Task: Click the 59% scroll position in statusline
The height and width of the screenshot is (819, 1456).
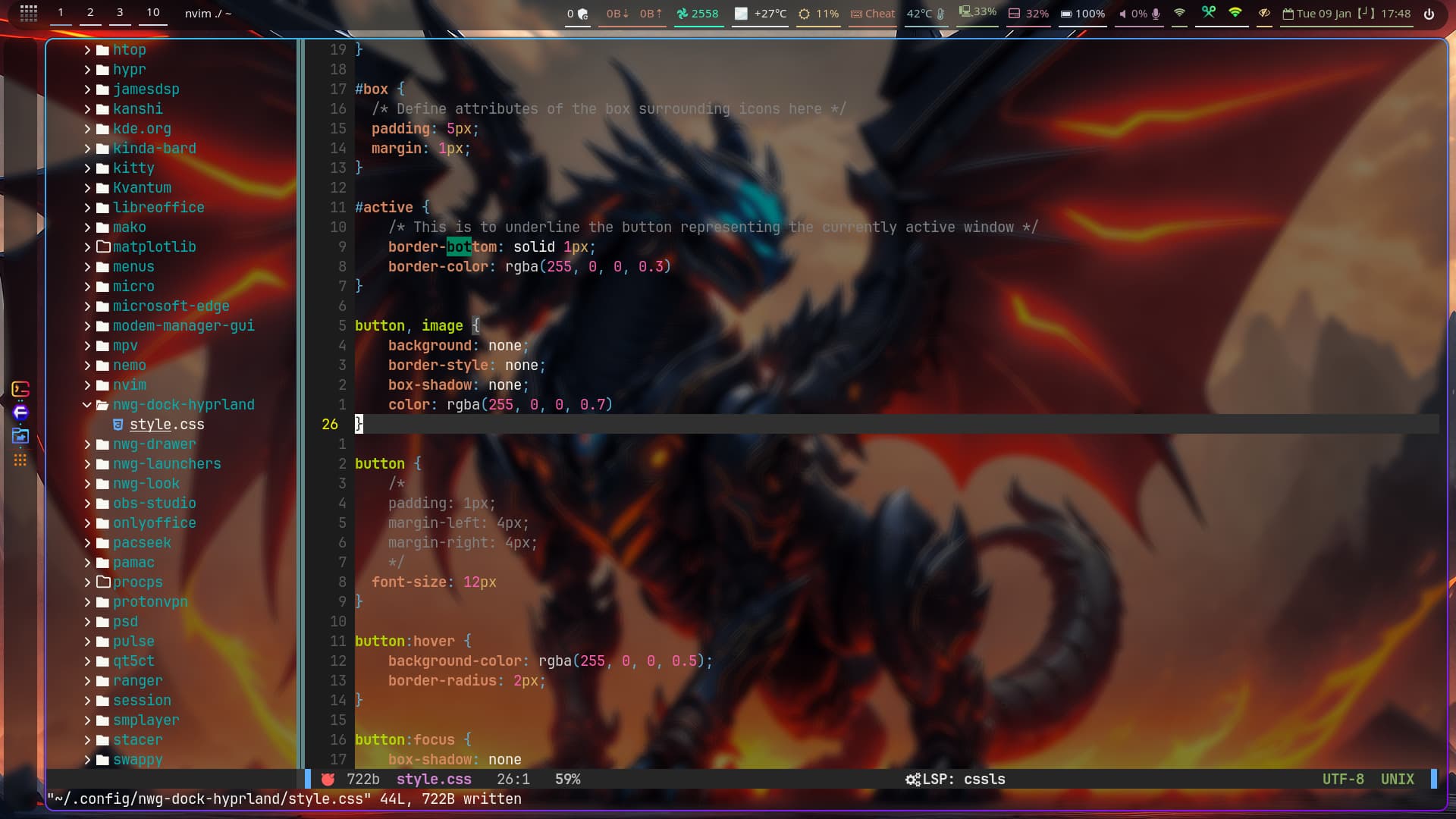Action: point(567,780)
